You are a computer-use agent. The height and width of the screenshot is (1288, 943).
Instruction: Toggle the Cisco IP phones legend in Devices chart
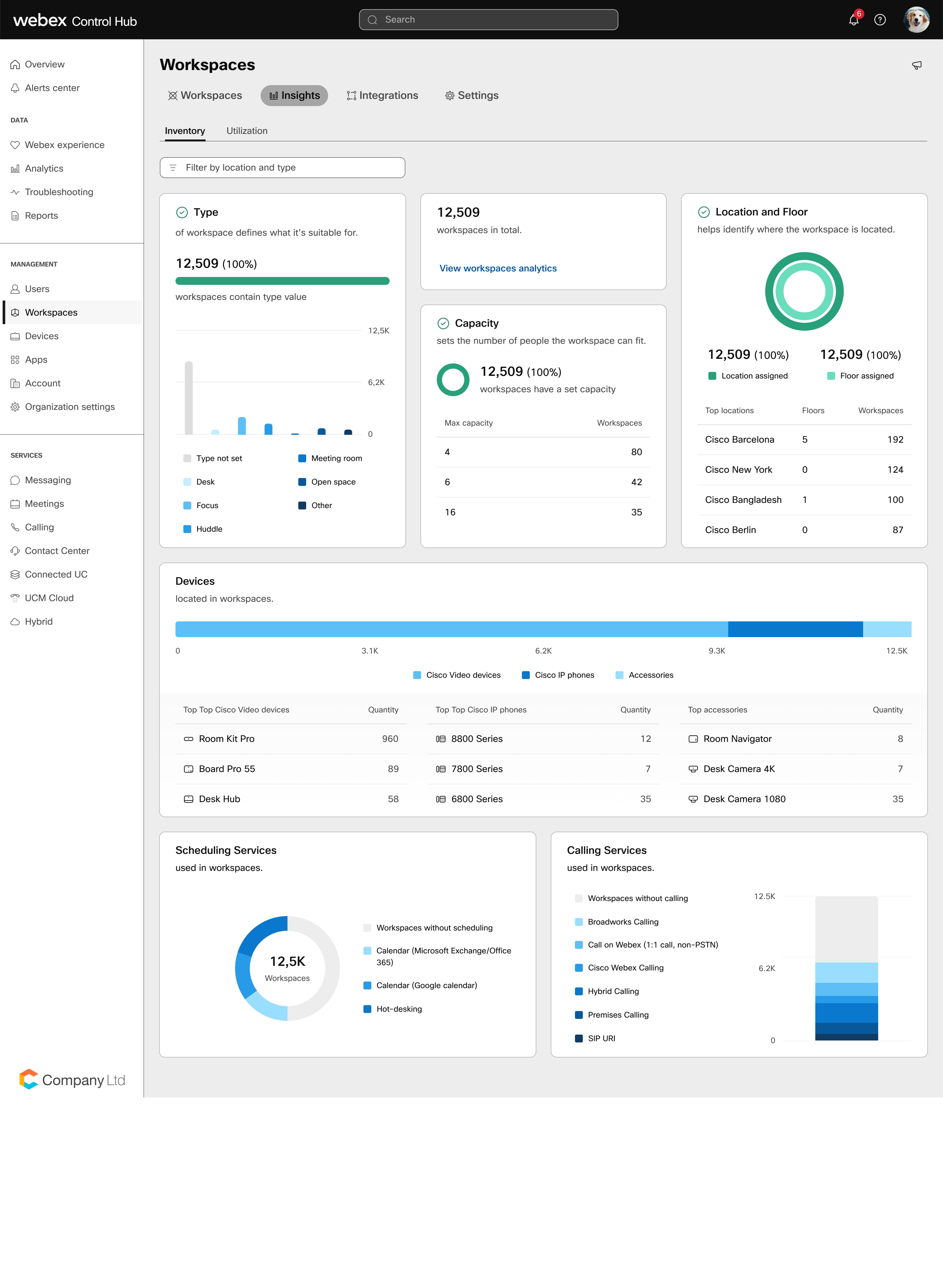pyautogui.click(x=558, y=675)
